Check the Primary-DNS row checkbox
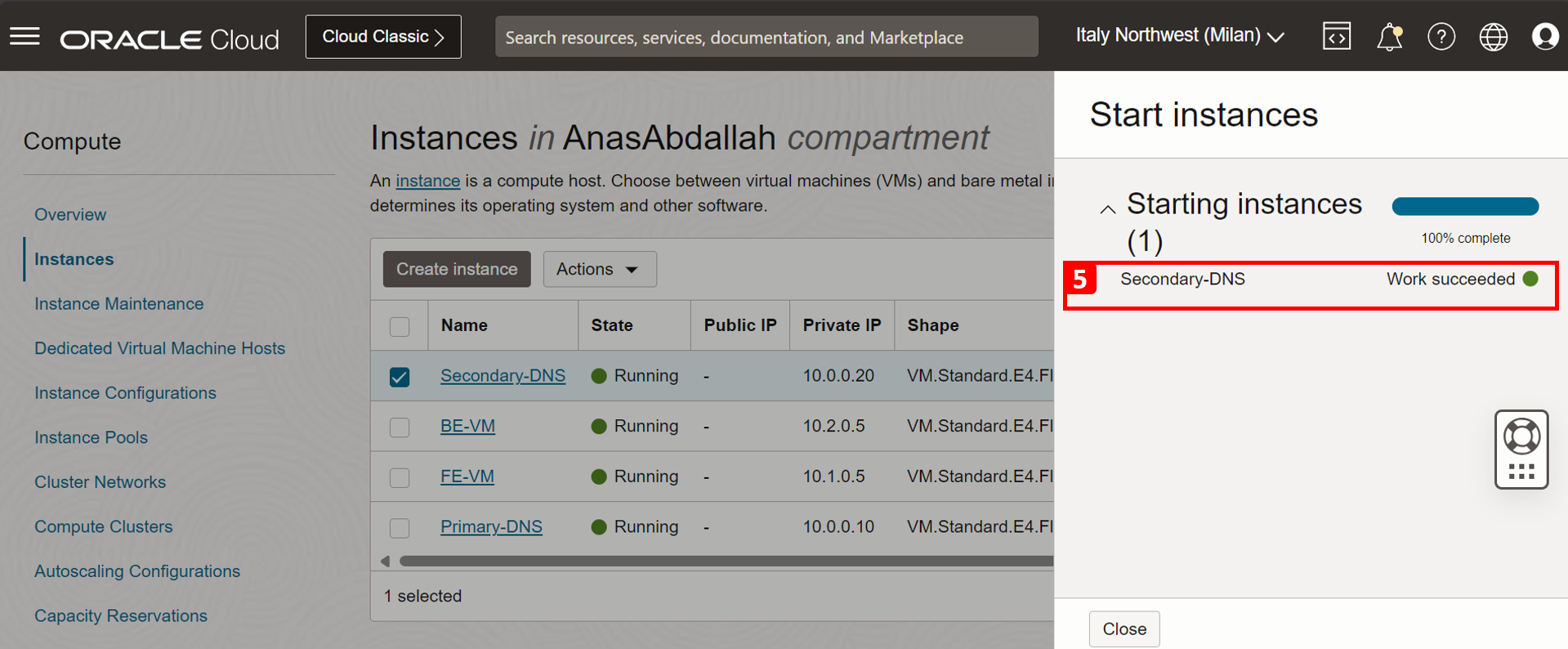The height and width of the screenshot is (649, 1568). pyautogui.click(x=400, y=528)
